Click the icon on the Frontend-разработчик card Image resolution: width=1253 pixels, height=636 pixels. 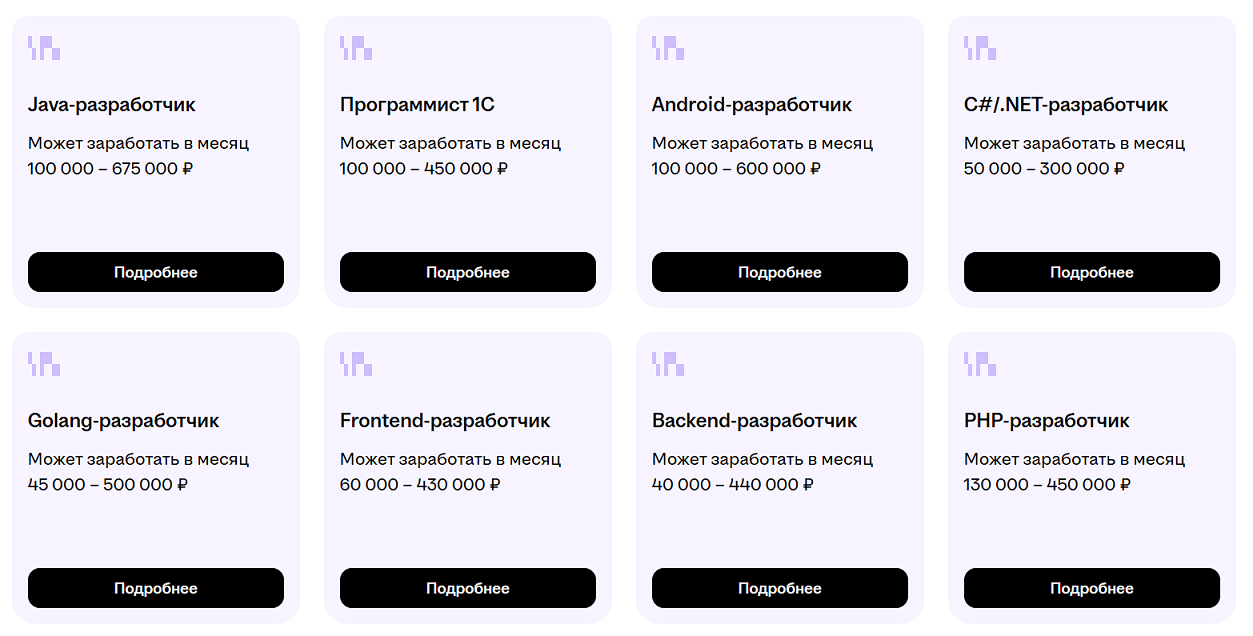point(356,364)
